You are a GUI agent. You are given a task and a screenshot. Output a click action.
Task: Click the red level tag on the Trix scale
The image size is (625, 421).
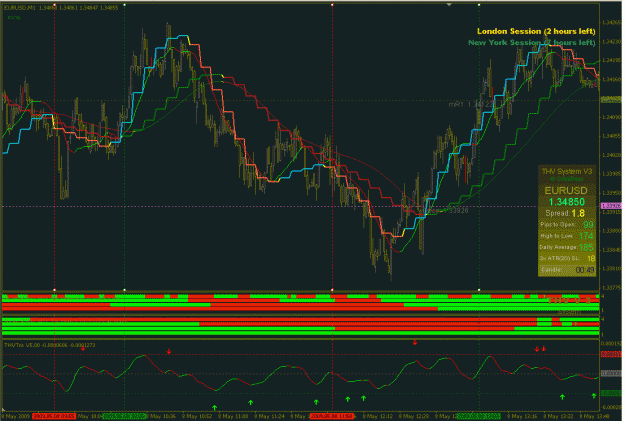[x=611, y=354]
